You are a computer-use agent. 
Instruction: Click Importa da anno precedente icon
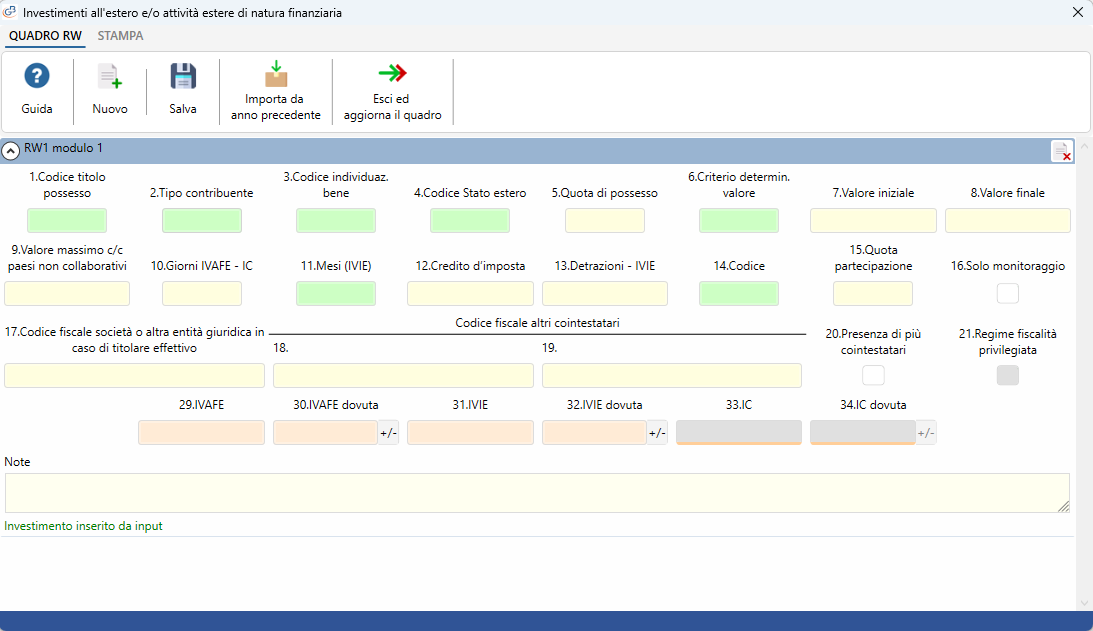[276, 73]
